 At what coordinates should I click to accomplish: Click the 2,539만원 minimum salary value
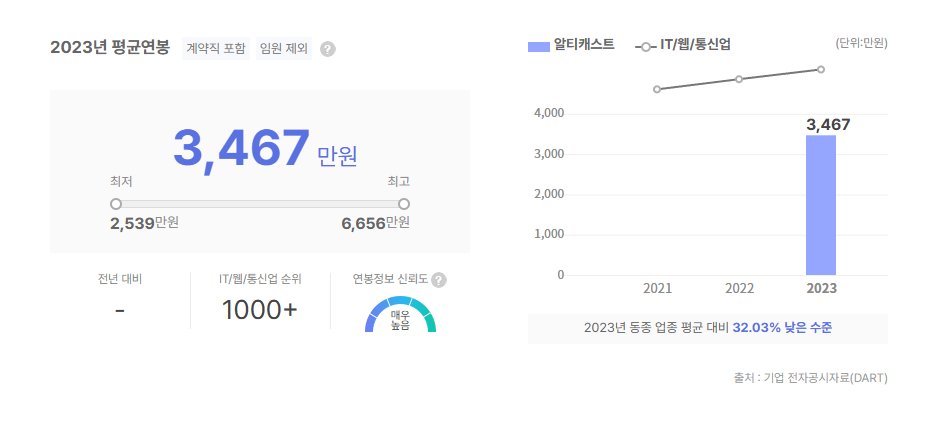point(144,223)
